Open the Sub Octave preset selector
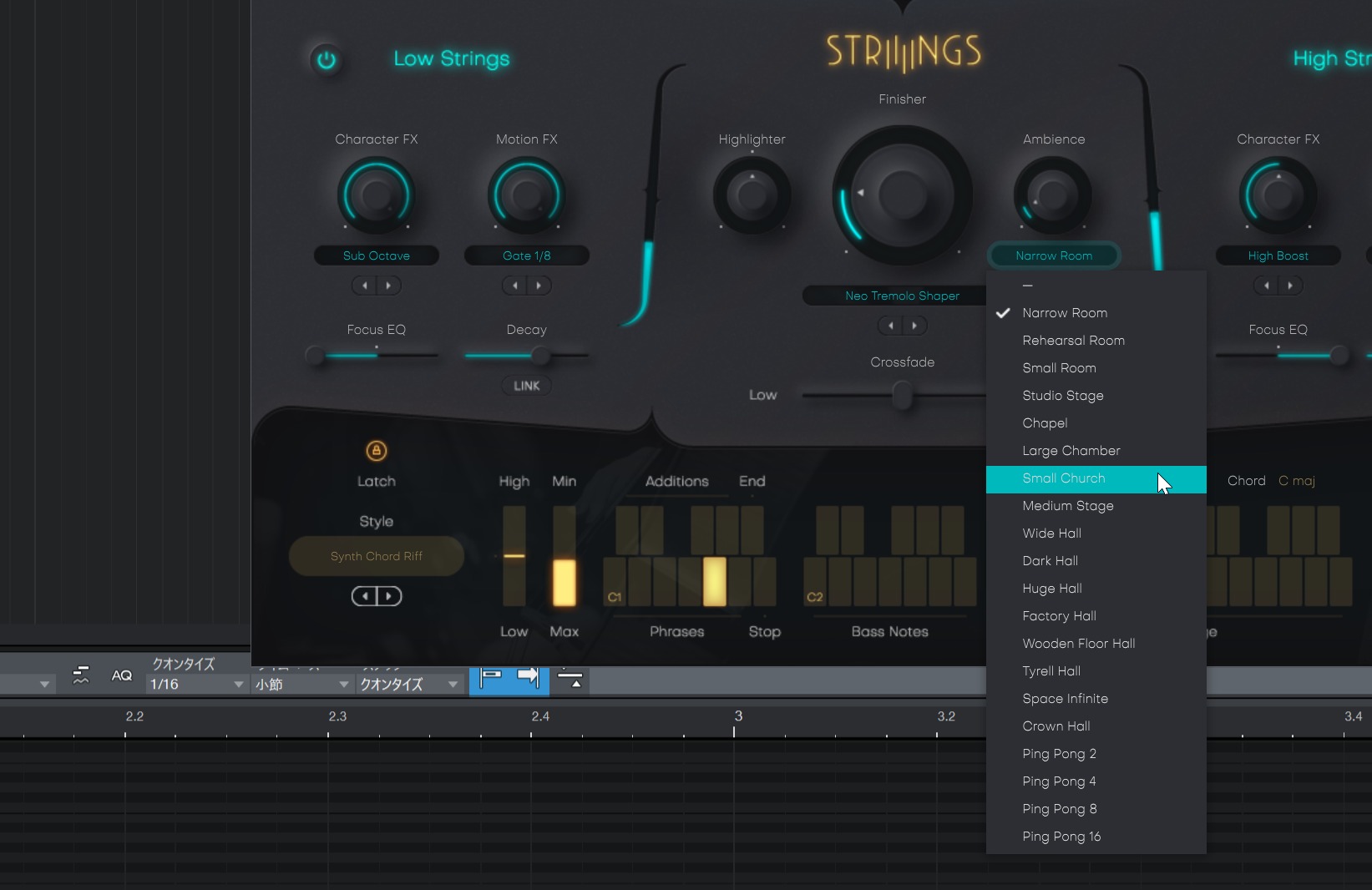Screen dimensions: 1372x890 pyautogui.click(x=377, y=255)
